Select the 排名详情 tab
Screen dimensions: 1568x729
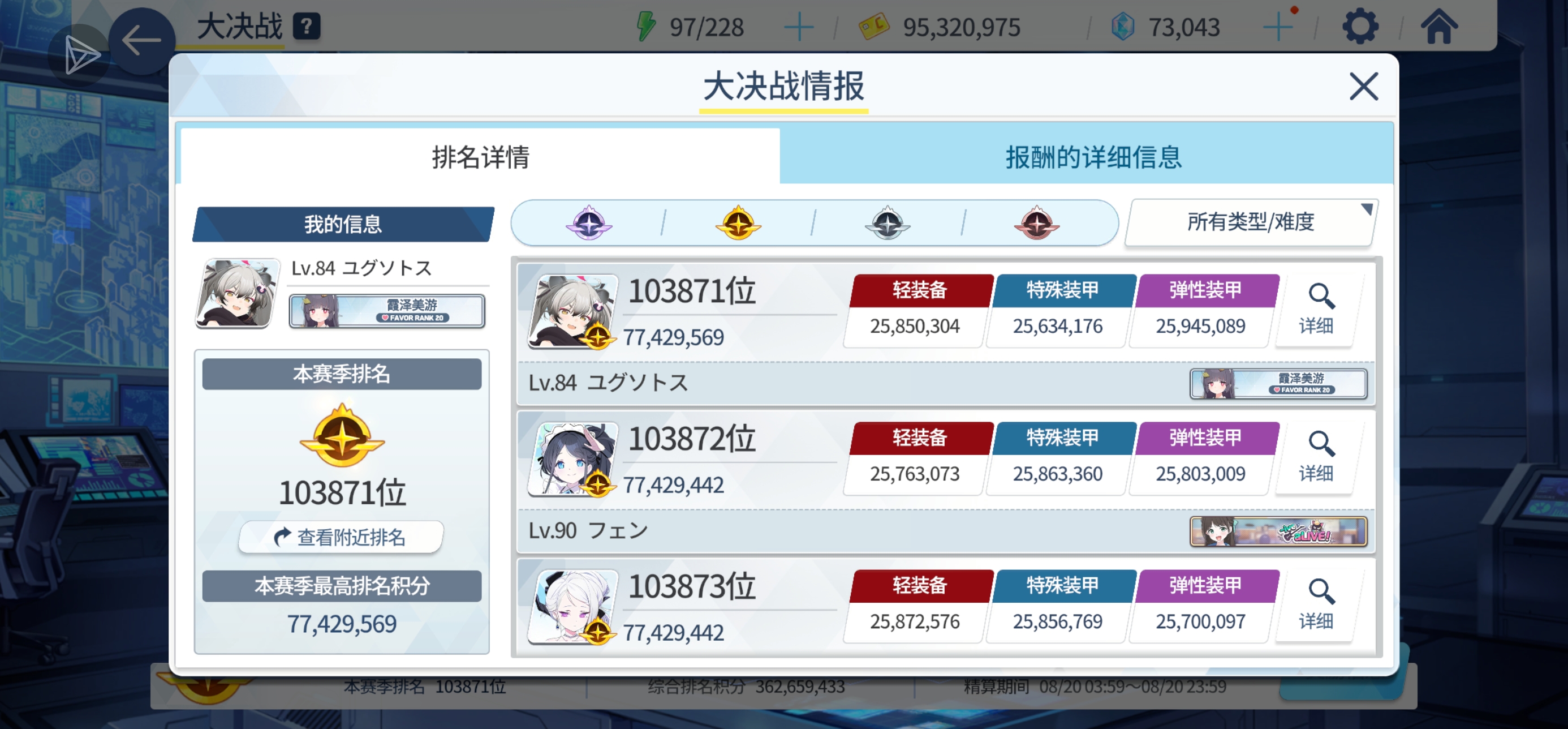480,157
